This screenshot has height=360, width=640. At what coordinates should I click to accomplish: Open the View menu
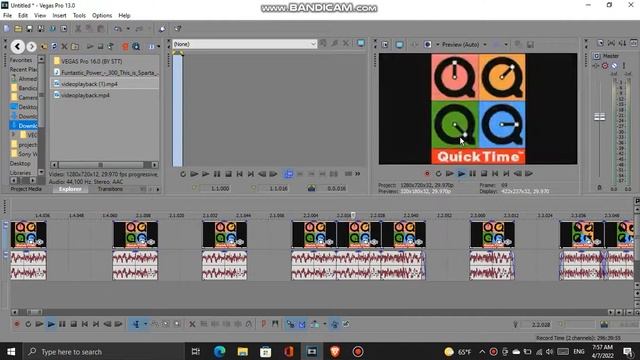pos(40,16)
